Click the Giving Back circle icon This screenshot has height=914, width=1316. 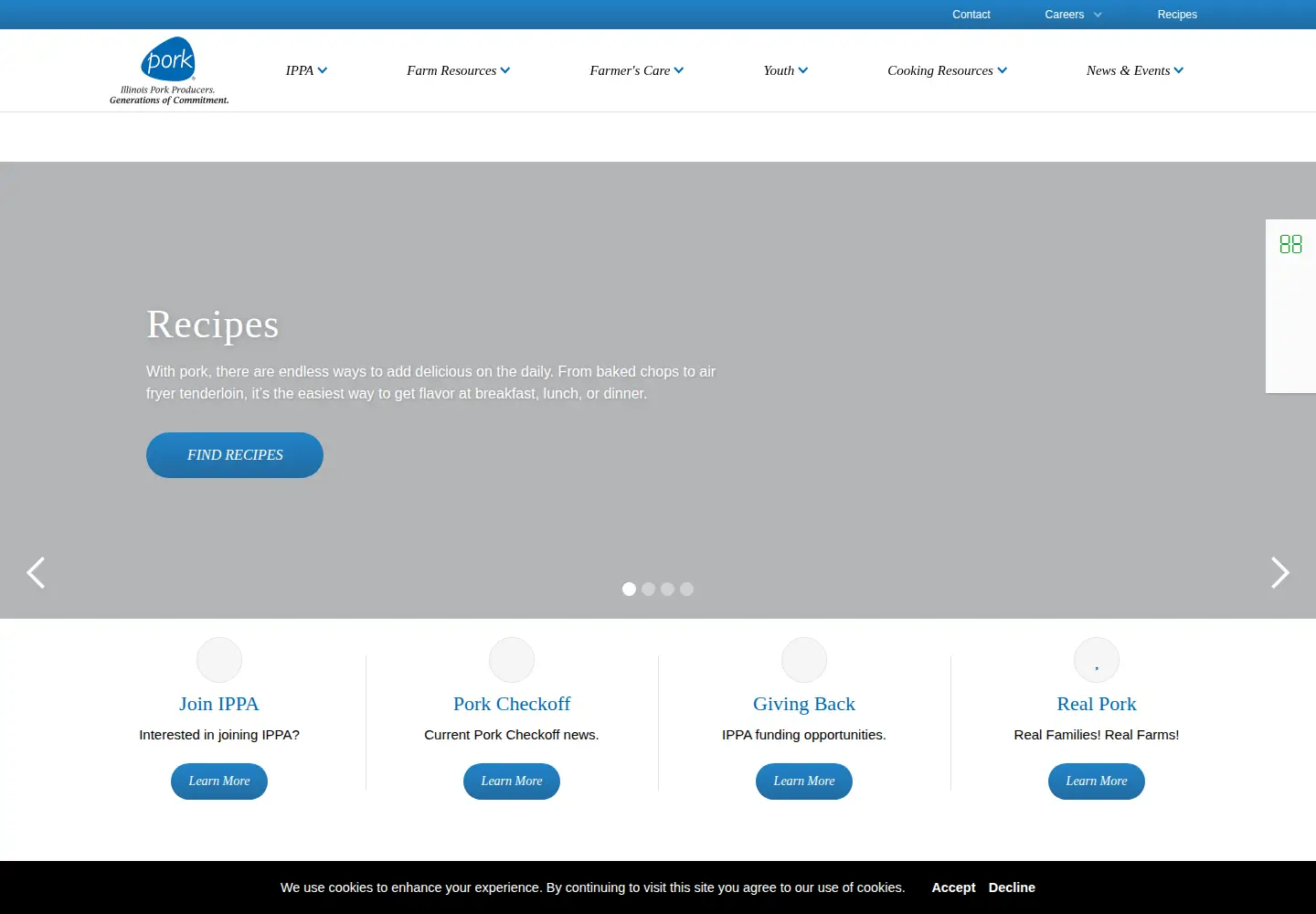tap(804, 660)
